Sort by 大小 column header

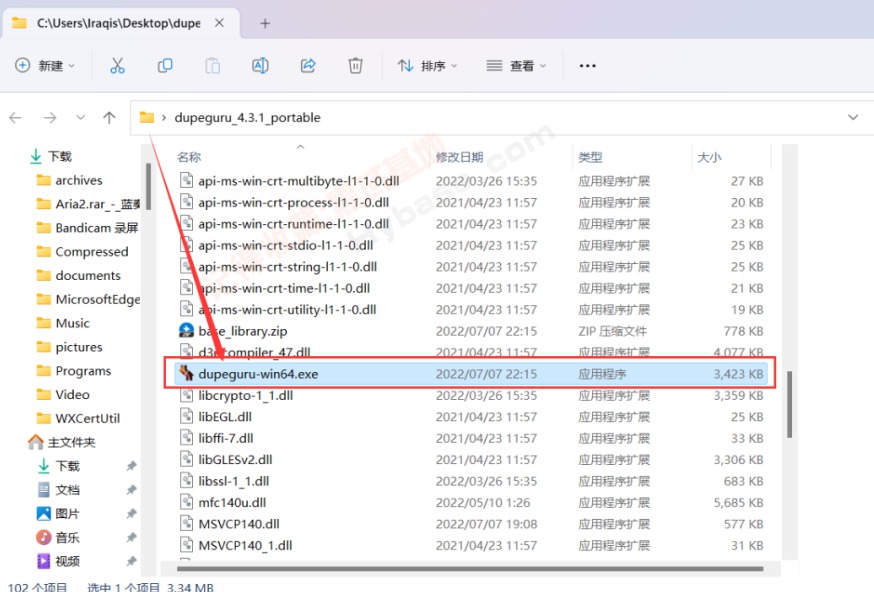point(709,157)
